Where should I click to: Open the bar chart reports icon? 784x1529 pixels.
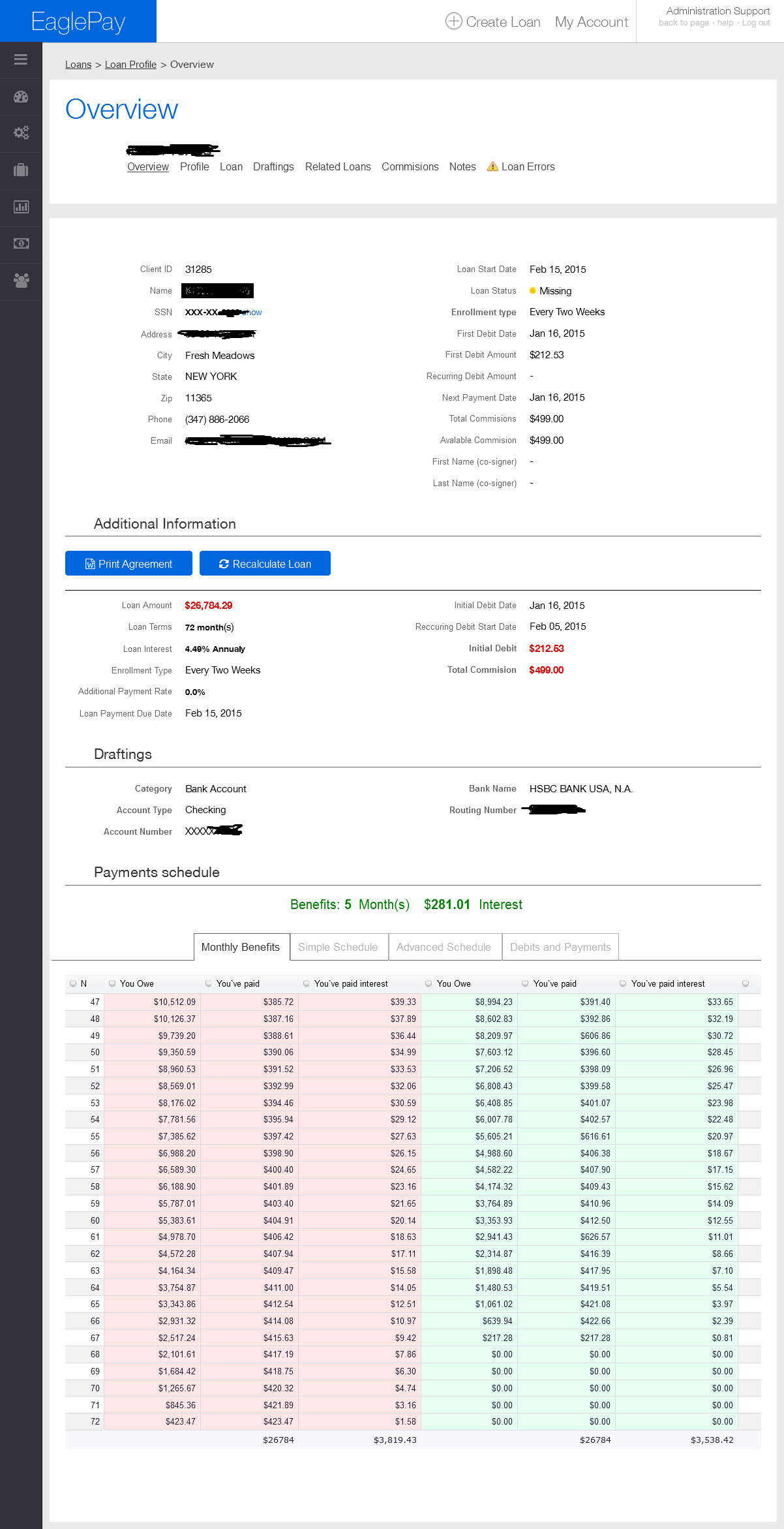21,208
